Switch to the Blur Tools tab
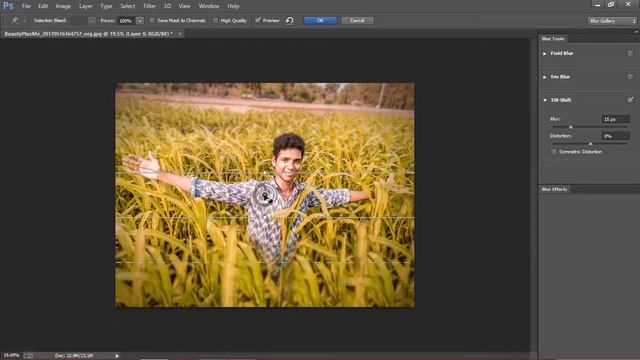The width and height of the screenshot is (640, 360). pyautogui.click(x=553, y=39)
